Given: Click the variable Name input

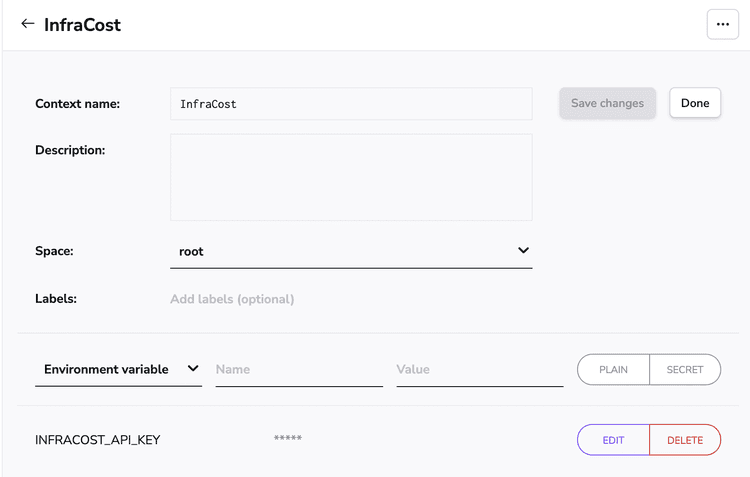Looking at the screenshot, I should pyautogui.click(x=299, y=369).
